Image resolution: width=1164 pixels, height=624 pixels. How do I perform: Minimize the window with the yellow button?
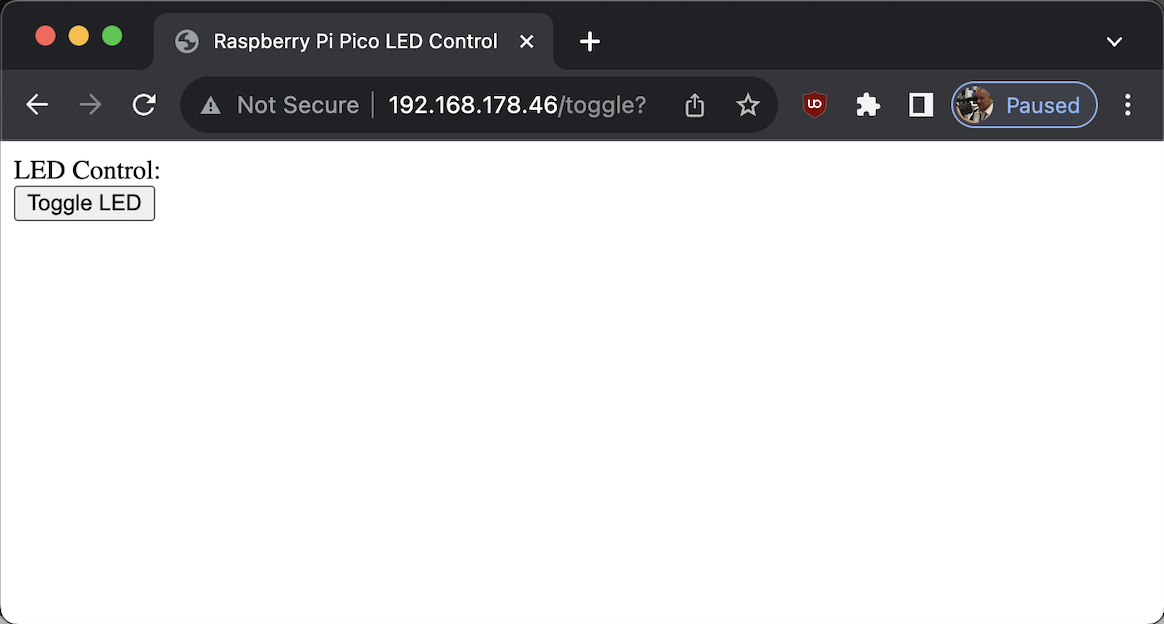79,36
